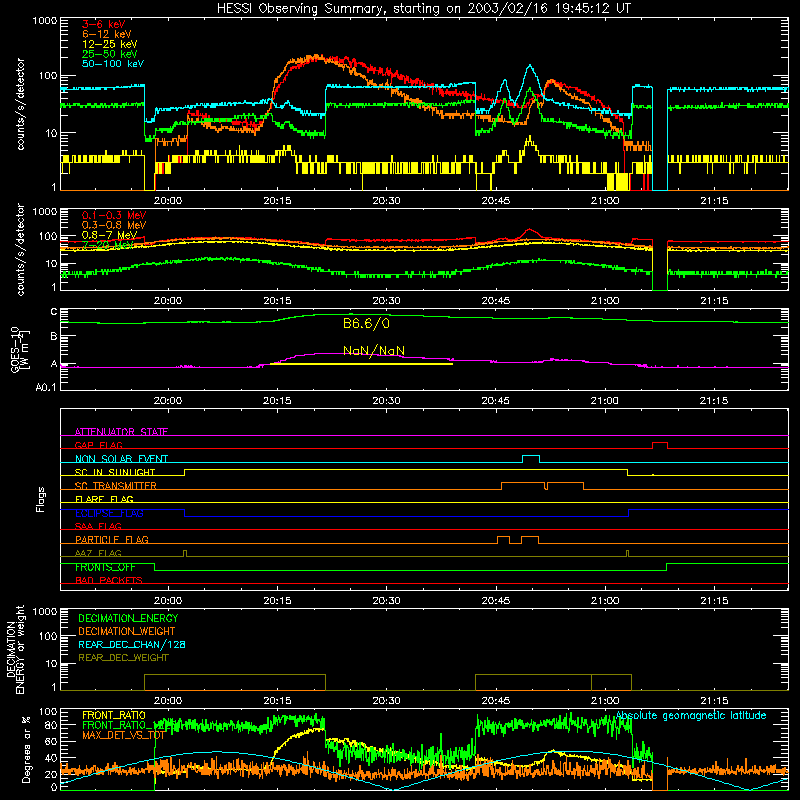Select the PARTICLE_FLAG label
This screenshot has height=800, width=800.
pos(112,539)
